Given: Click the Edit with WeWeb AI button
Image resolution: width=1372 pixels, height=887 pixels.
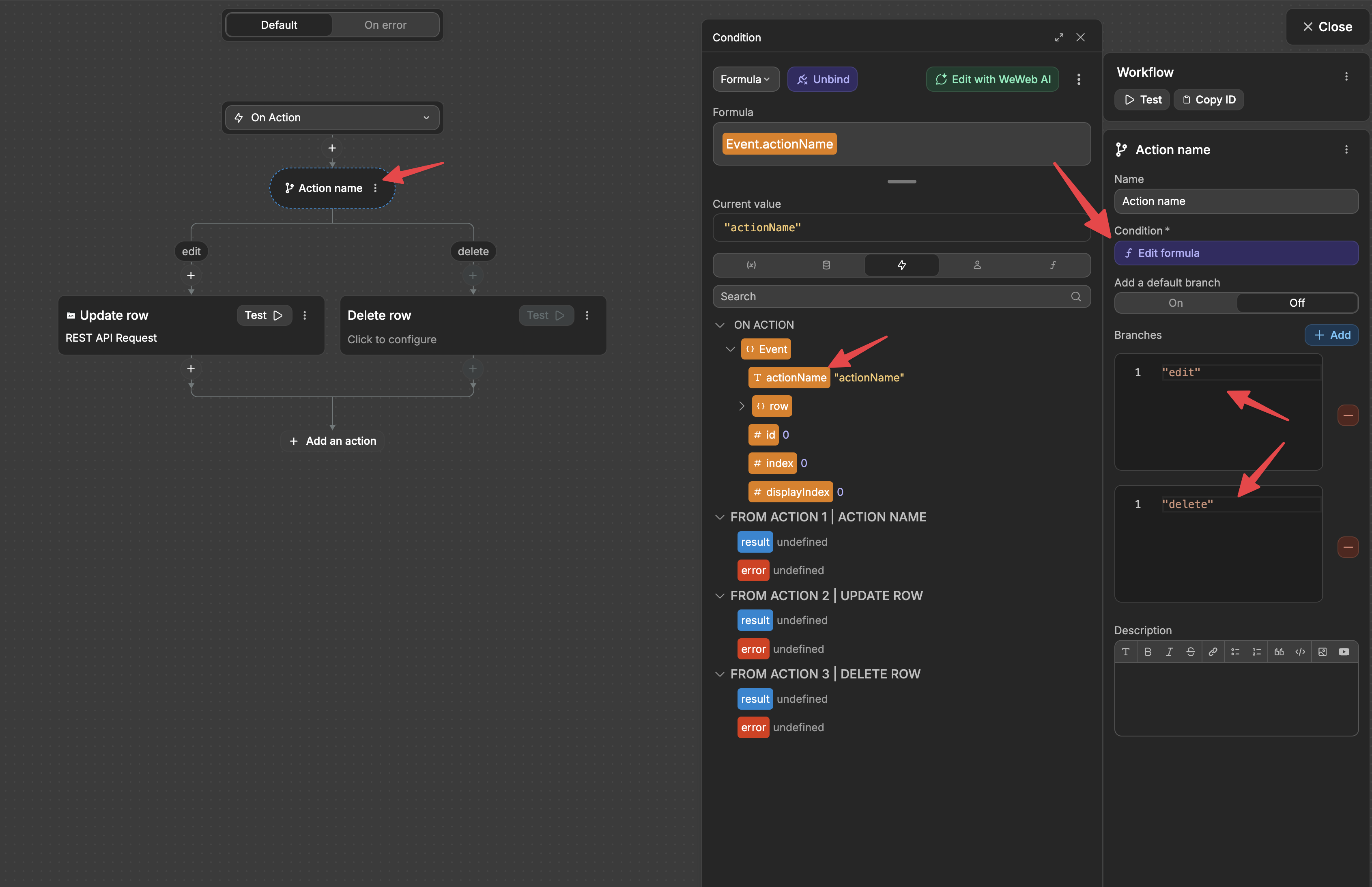Looking at the screenshot, I should 991,79.
